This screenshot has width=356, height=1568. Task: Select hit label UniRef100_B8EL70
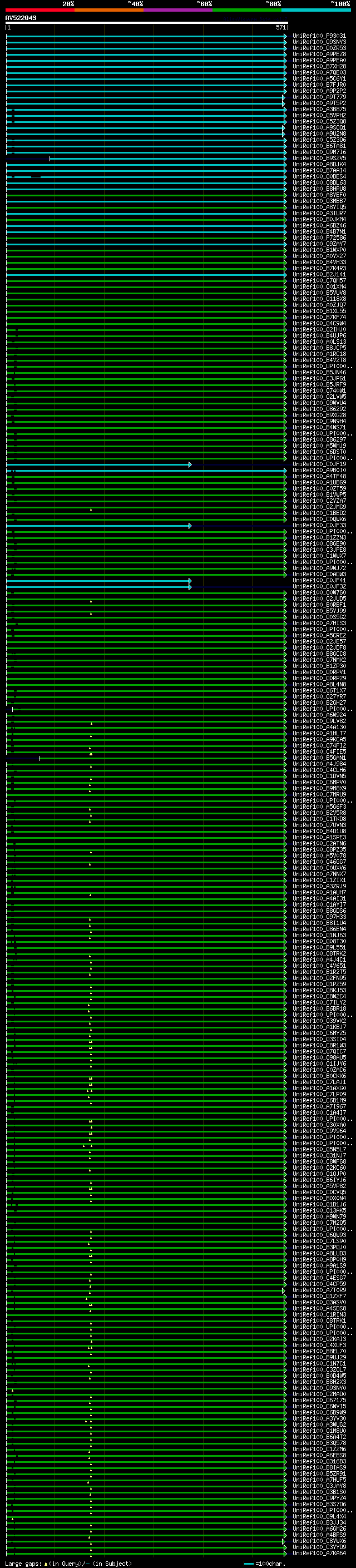tap(319, 1351)
